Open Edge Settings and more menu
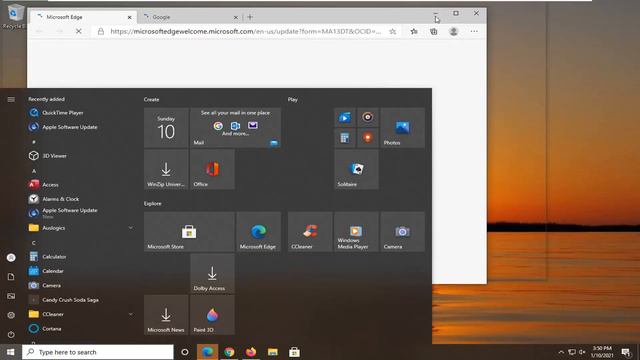The height and width of the screenshot is (360, 640). pyautogui.click(x=474, y=31)
